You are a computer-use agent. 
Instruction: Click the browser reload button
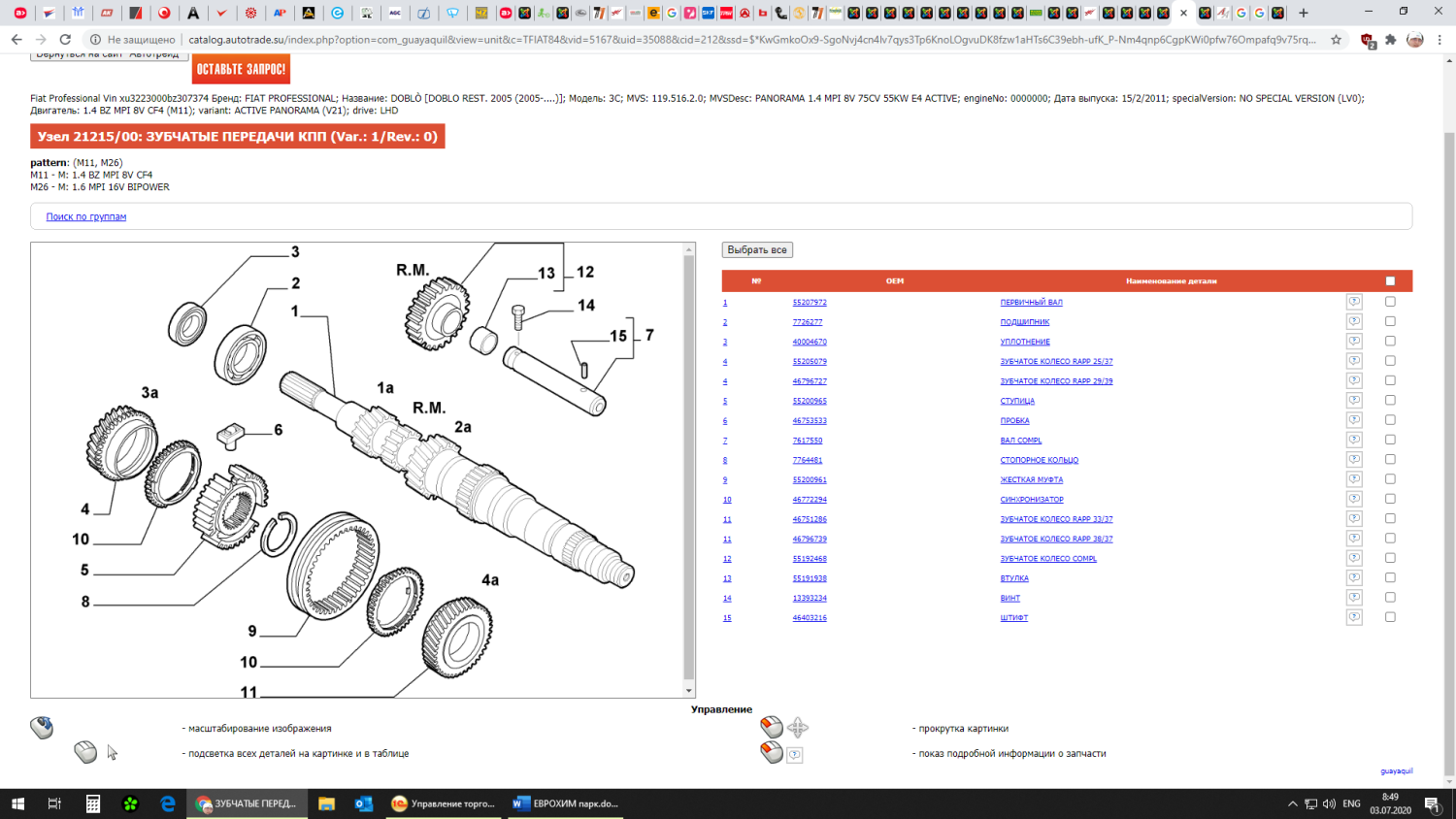pyautogui.click(x=65, y=40)
